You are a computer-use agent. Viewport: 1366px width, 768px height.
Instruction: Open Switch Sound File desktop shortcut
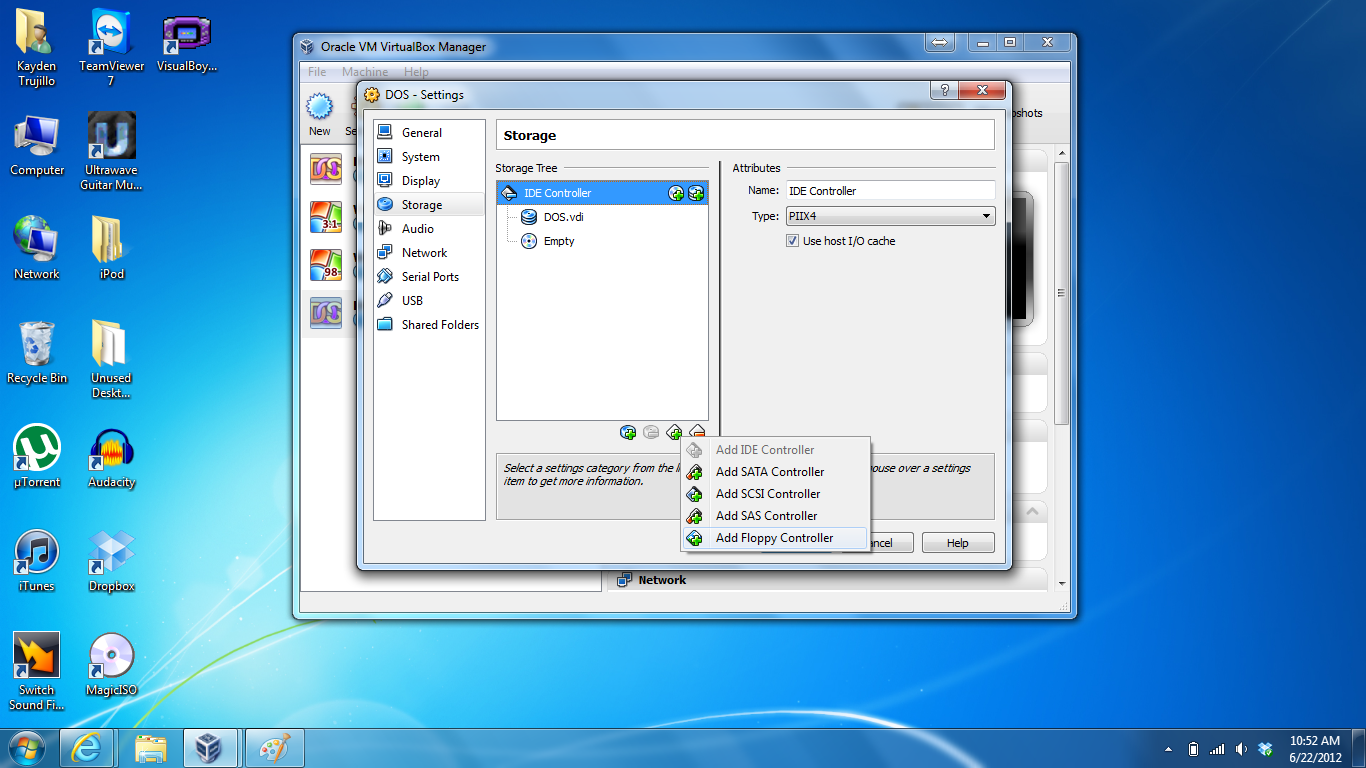[x=37, y=672]
